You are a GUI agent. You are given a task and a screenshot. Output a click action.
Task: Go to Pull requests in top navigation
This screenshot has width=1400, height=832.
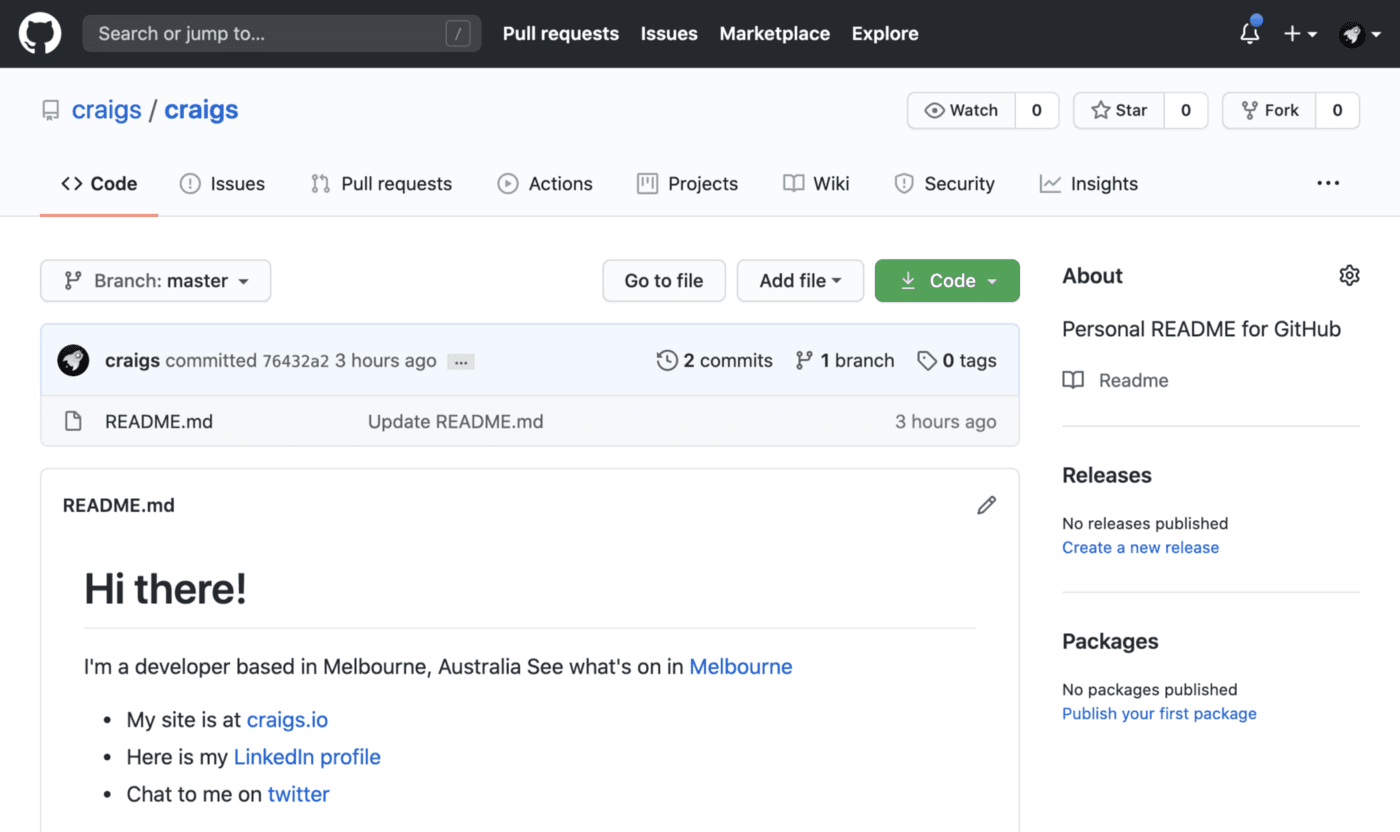tap(561, 33)
